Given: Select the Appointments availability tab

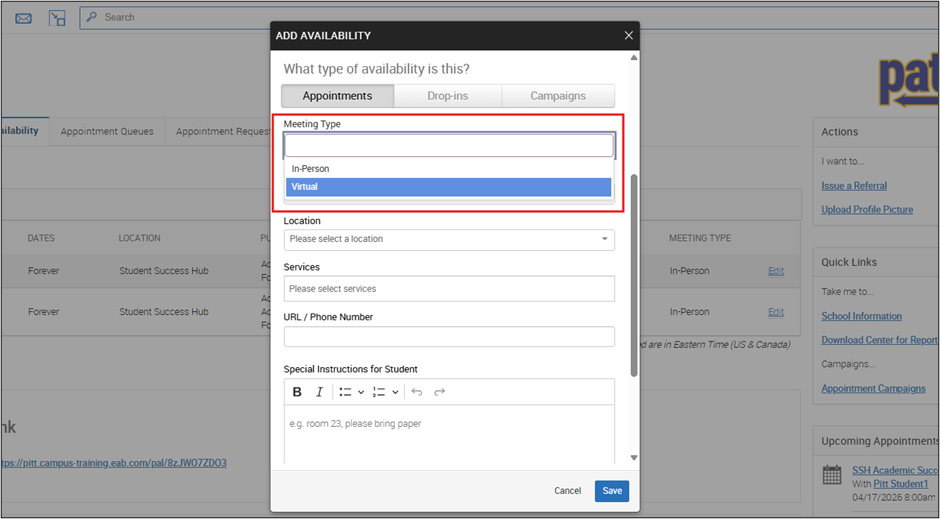Looking at the screenshot, I should 338,96.
